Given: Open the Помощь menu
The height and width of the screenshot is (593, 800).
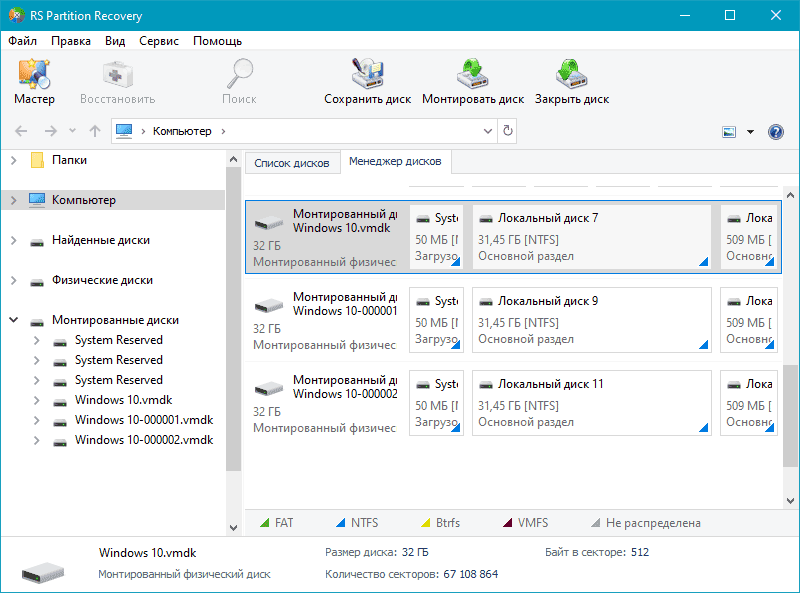Looking at the screenshot, I should coord(217,41).
